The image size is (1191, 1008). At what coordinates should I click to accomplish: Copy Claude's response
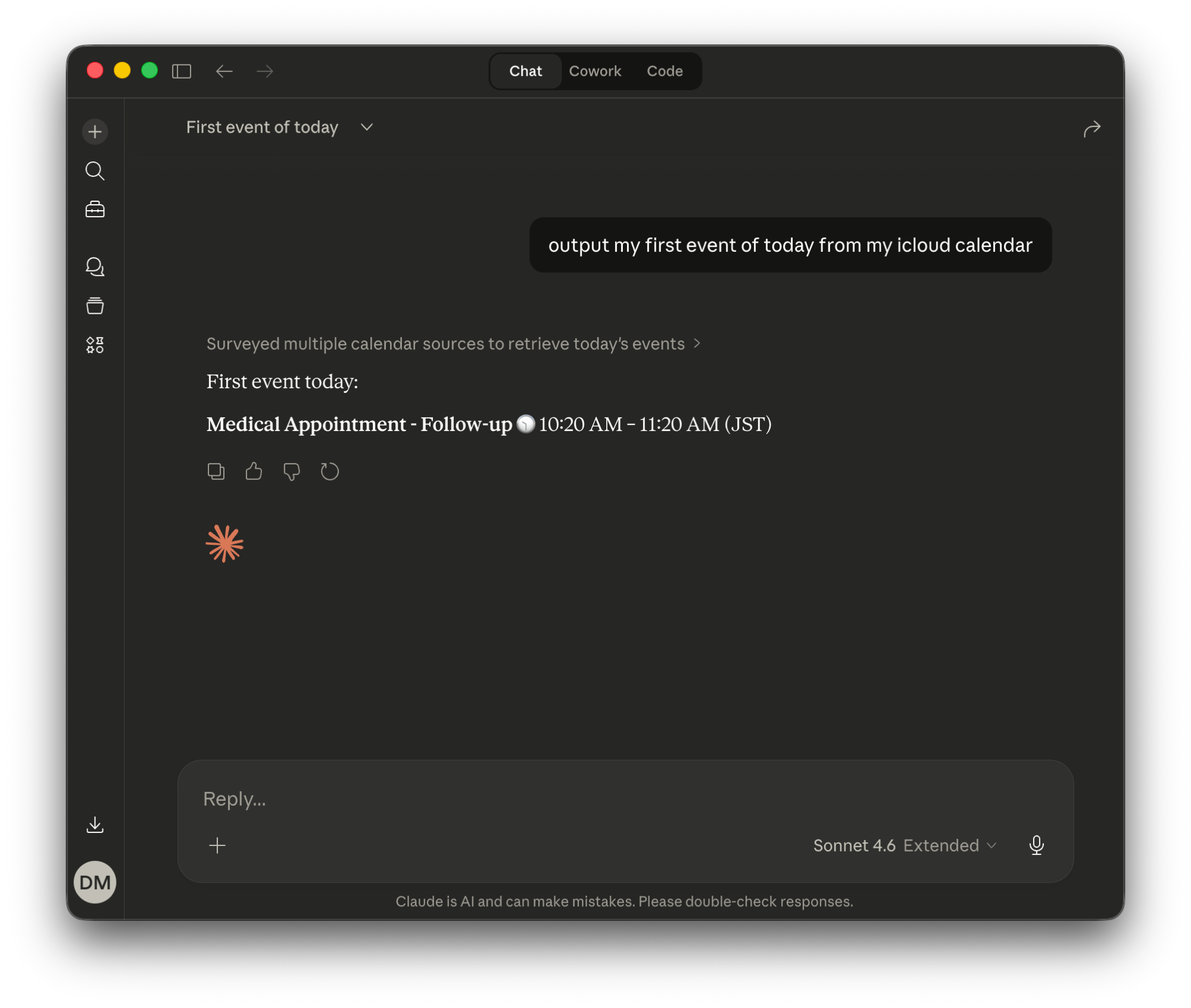216,471
